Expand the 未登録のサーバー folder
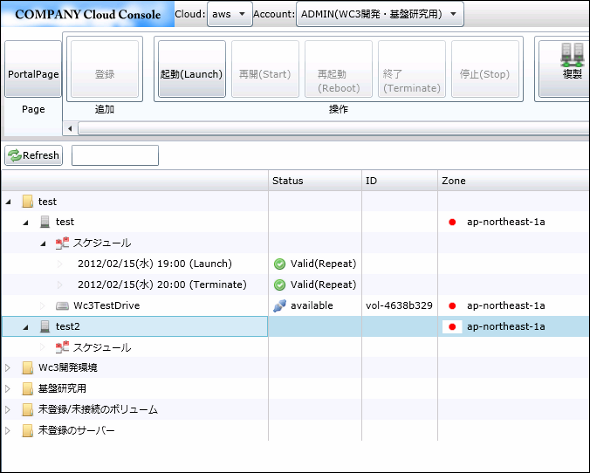 coord(8,430)
